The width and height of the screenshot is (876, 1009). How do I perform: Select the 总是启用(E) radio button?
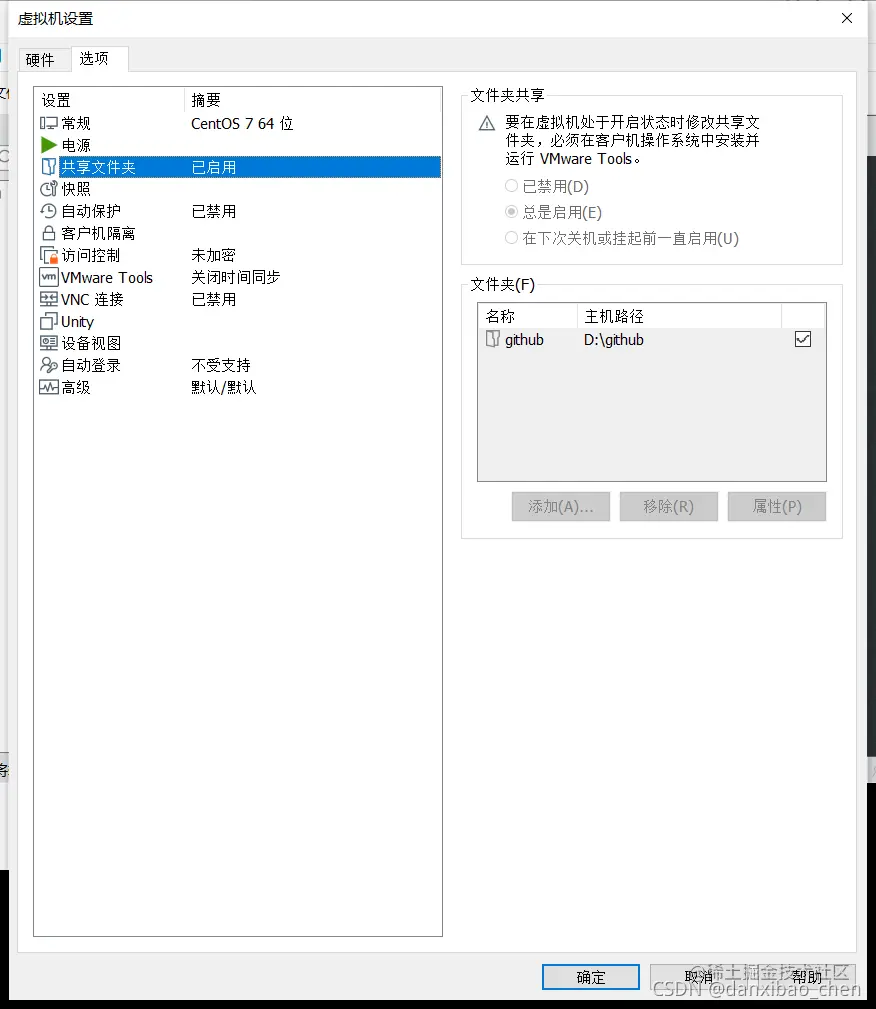pos(510,213)
